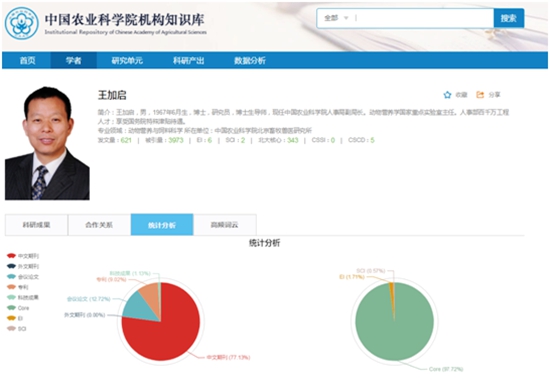Viewport: 550px width, 389px height.
Task: Click the share (分享) icon
Action: tap(480, 95)
